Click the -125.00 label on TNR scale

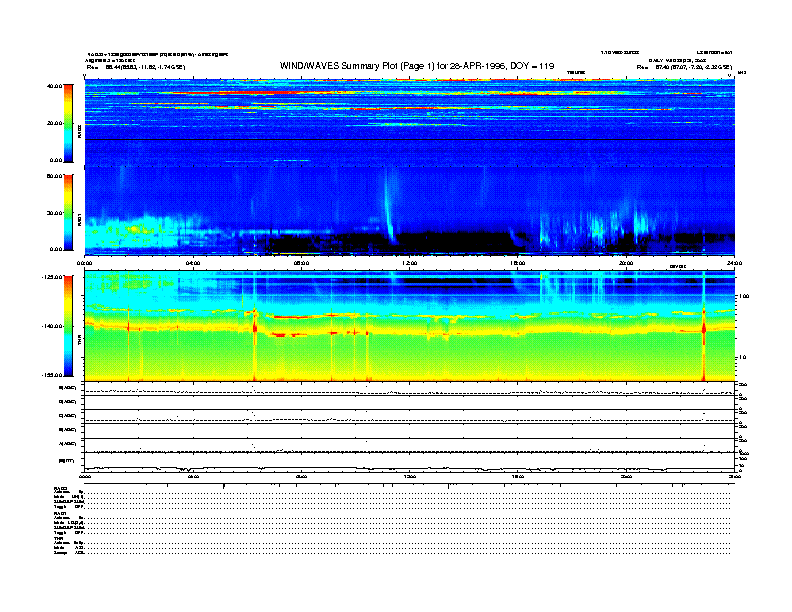tap(52, 277)
